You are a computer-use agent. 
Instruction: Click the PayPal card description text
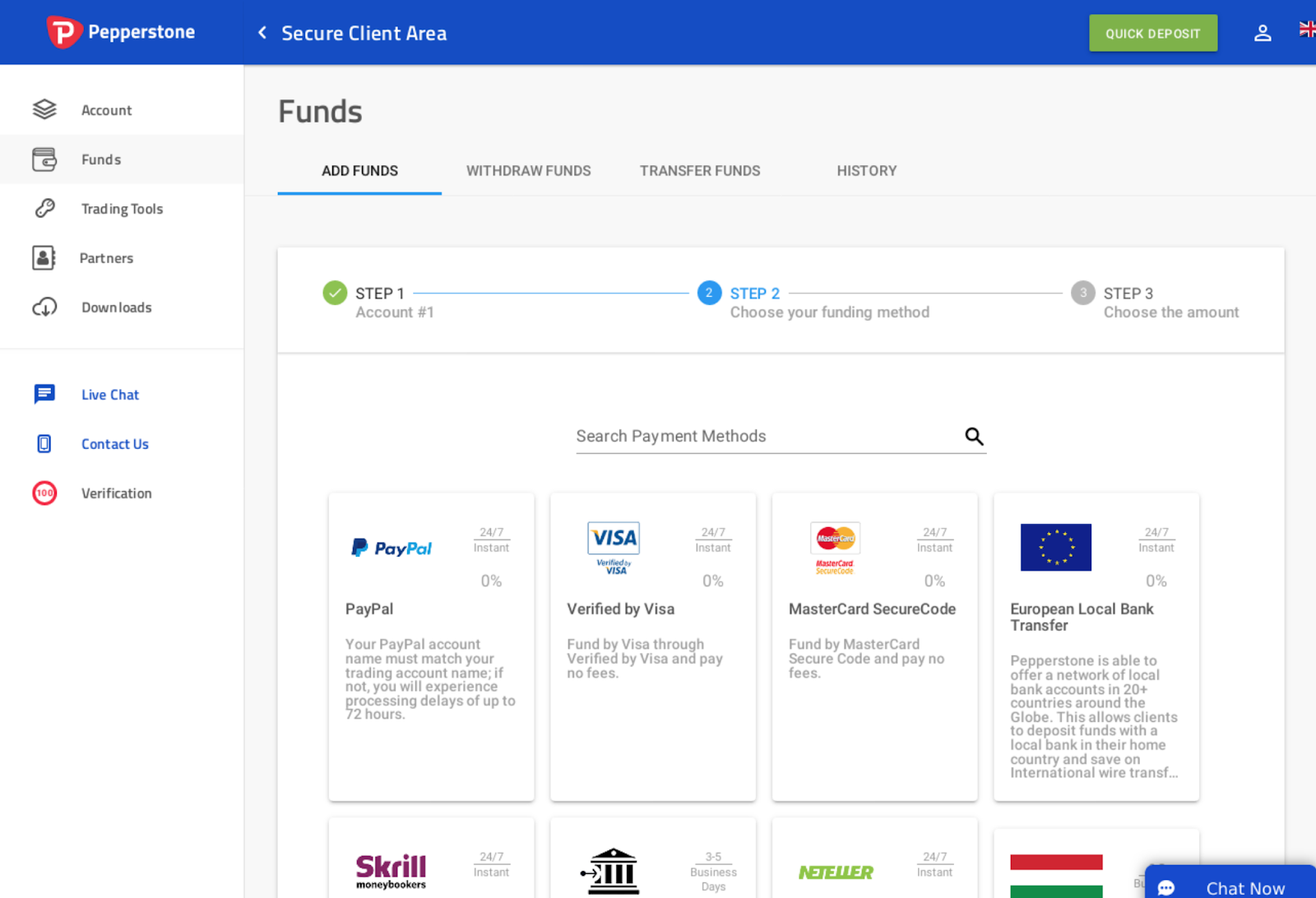[x=430, y=679]
